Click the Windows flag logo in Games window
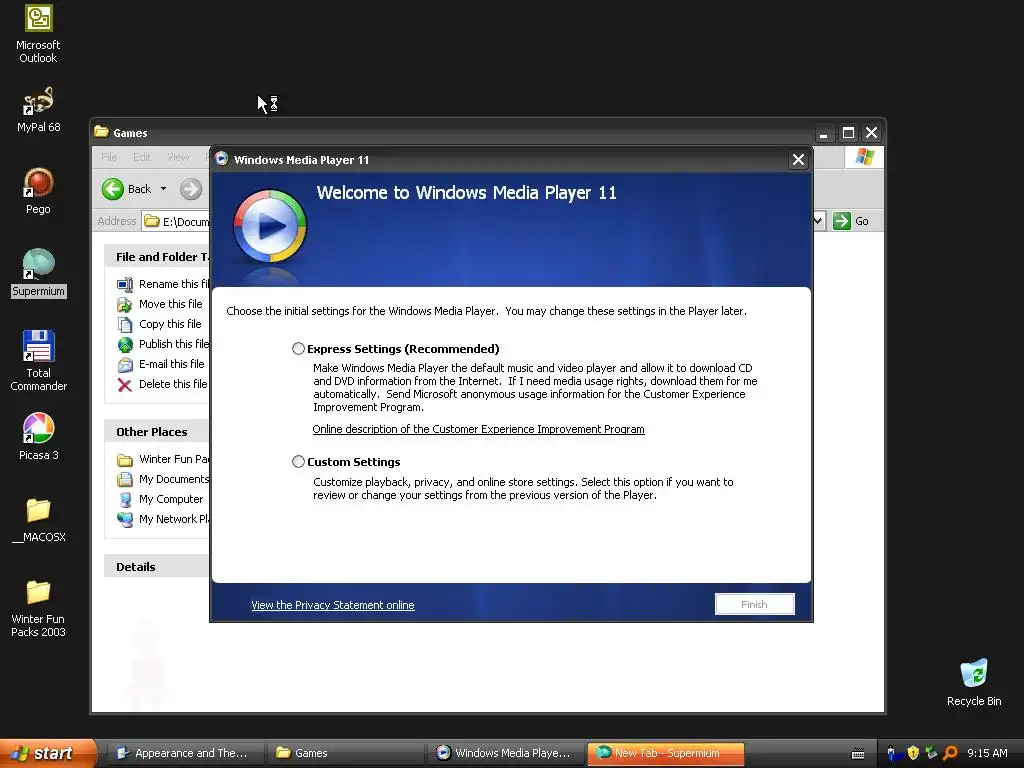 864,157
